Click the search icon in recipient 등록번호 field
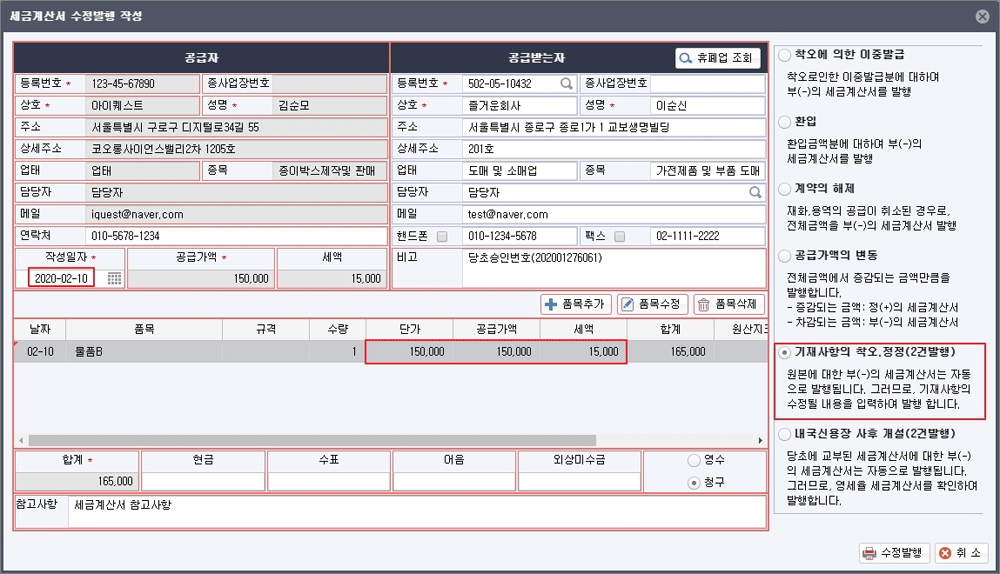 point(566,84)
